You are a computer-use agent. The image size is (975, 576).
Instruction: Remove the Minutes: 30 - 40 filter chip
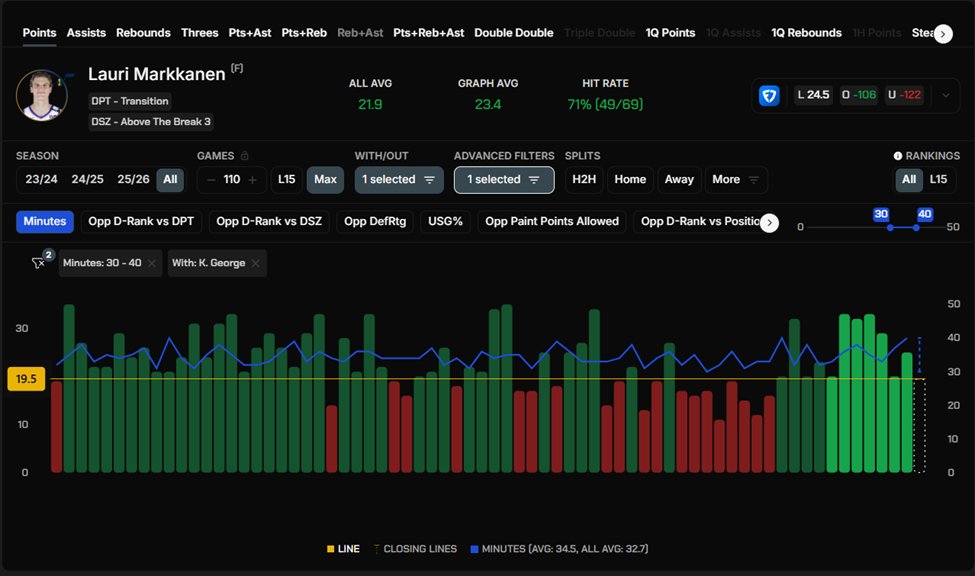(x=152, y=263)
